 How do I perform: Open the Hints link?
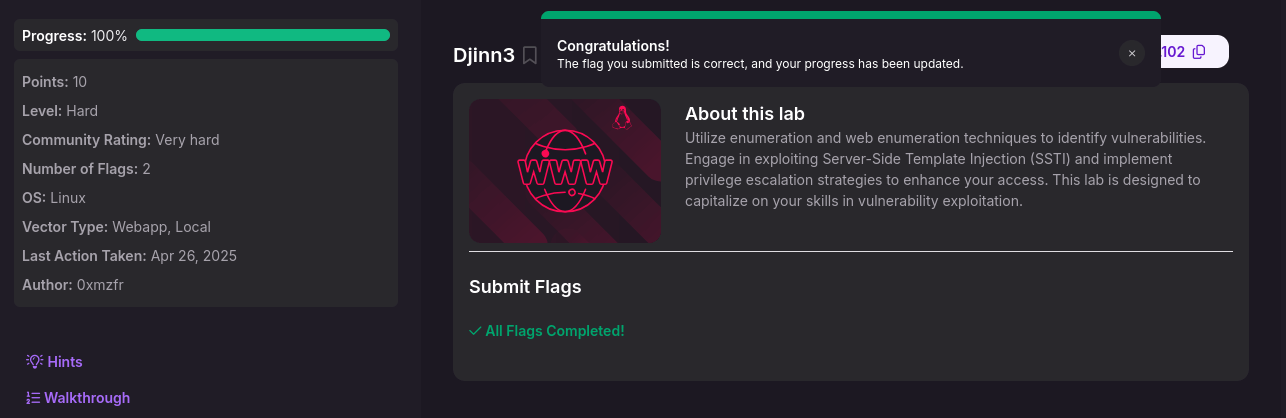65,362
